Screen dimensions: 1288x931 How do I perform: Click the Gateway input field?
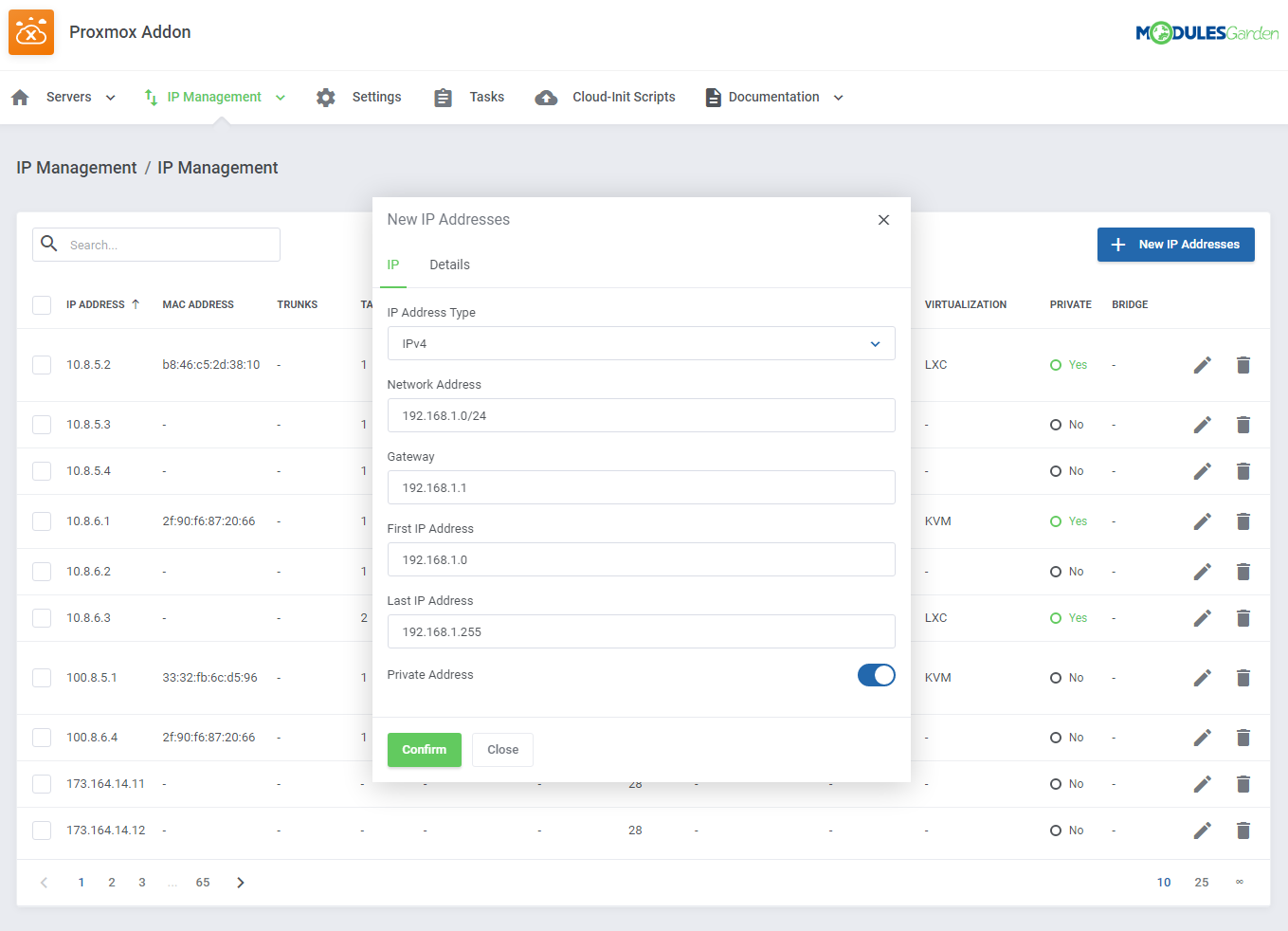(x=641, y=487)
